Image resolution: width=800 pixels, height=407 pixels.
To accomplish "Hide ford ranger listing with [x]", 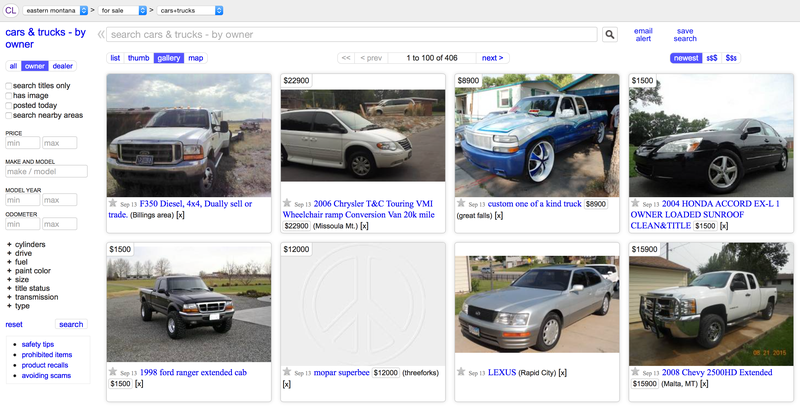I will click(139, 384).
